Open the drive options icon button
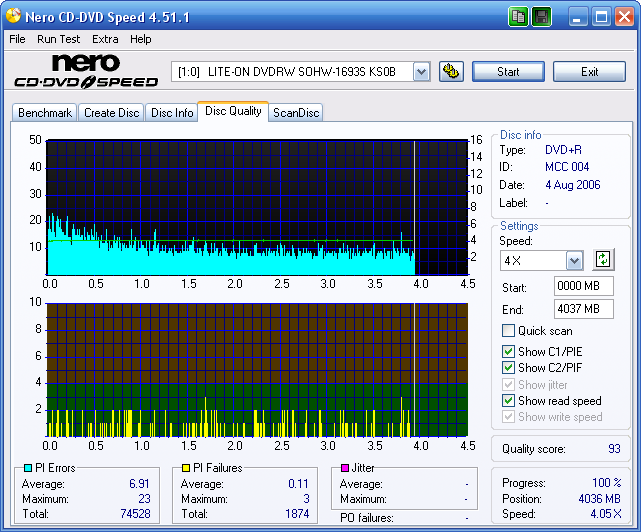Image resolution: width=641 pixels, height=532 pixels. click(451, 72)
